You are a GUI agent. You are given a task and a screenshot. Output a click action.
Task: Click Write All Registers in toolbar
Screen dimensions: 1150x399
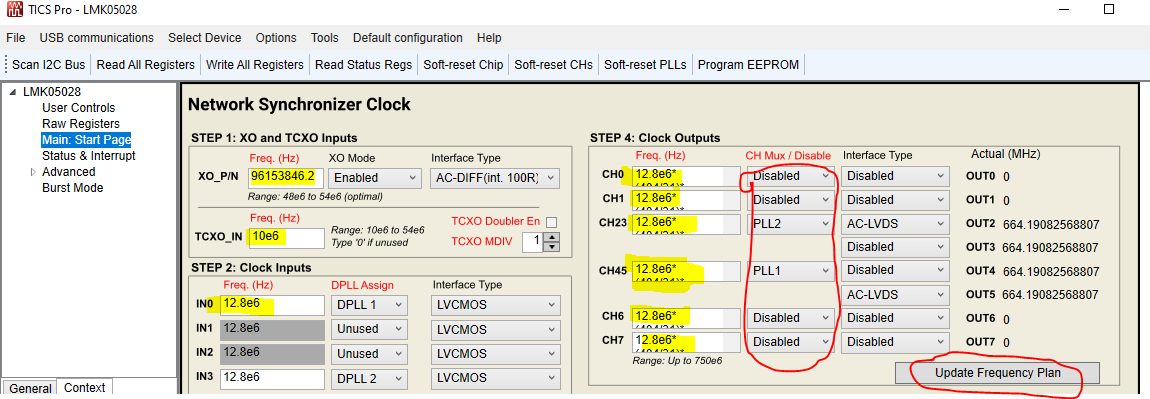point(254,65)
